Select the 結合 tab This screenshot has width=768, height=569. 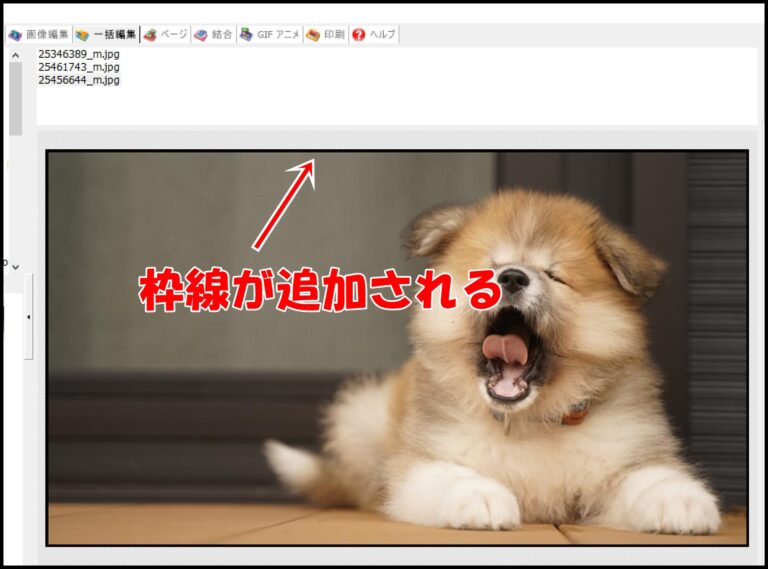[214, 35]
